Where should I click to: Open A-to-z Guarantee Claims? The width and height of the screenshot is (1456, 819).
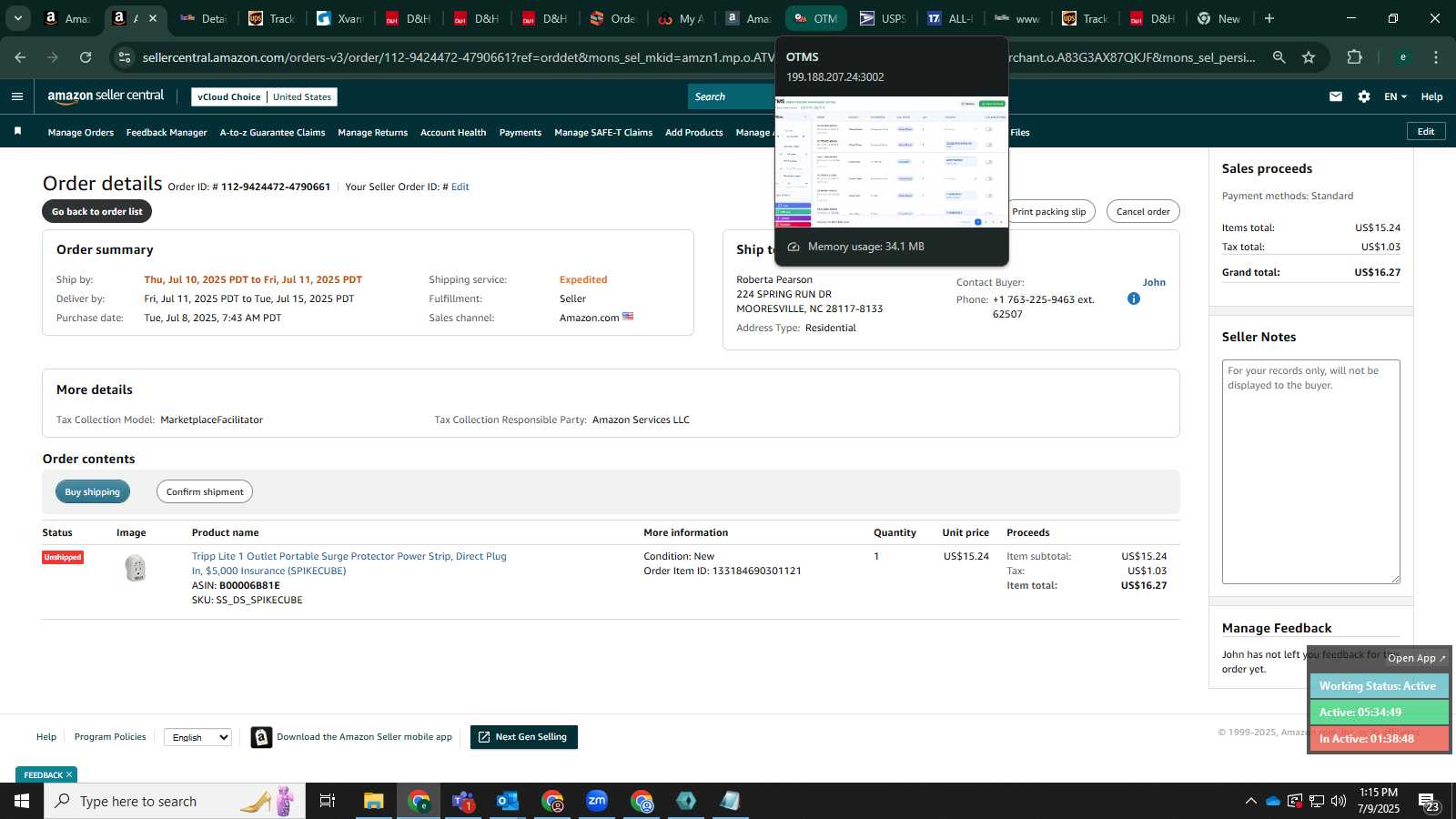(x=272, y=132)
